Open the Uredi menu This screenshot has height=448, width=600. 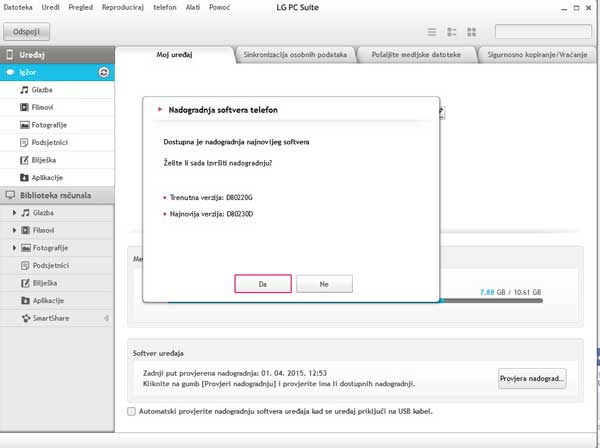tap(51, 7)
